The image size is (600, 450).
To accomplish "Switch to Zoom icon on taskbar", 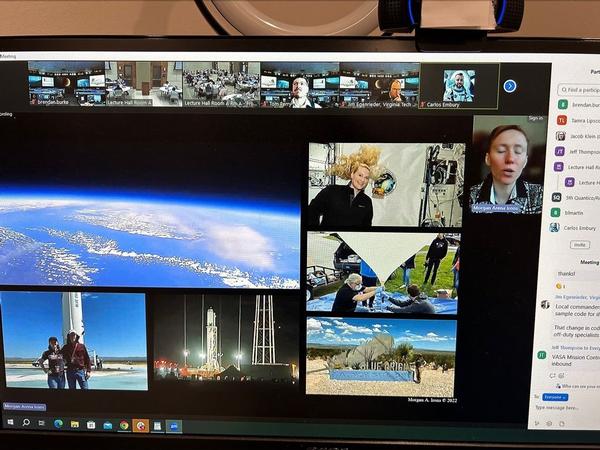I will 174,426.
